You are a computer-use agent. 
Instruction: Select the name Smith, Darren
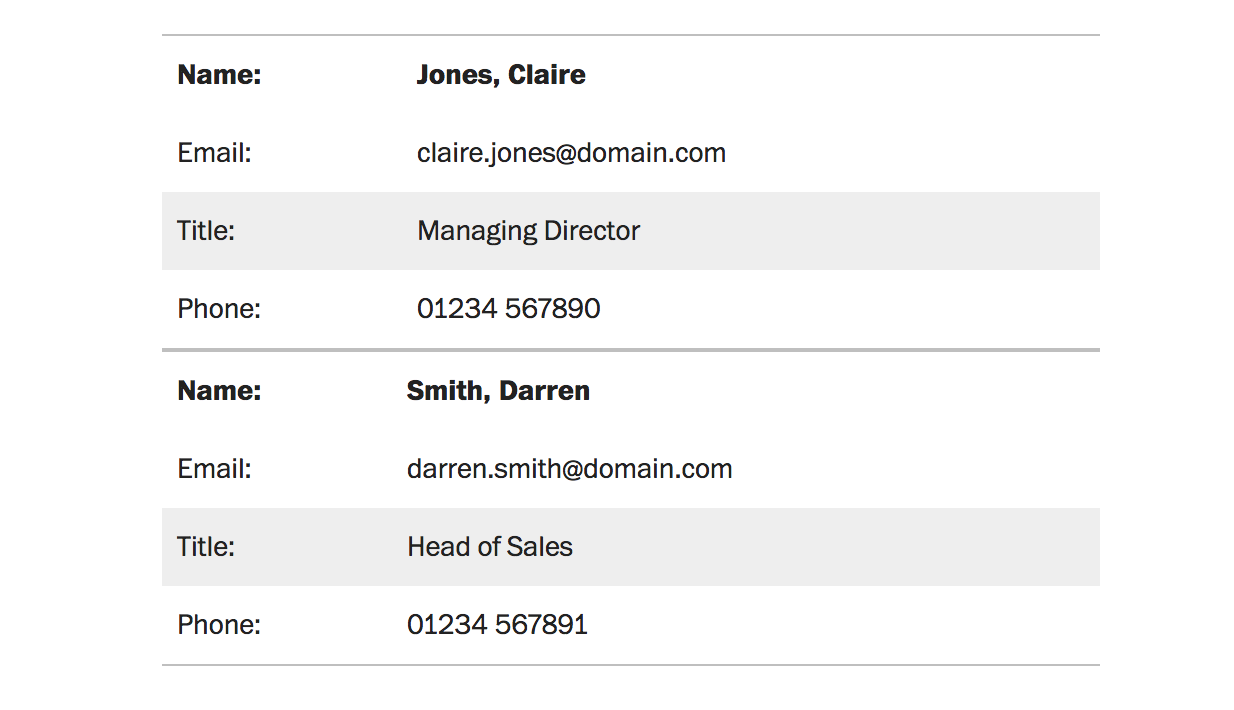click(498, 391)
